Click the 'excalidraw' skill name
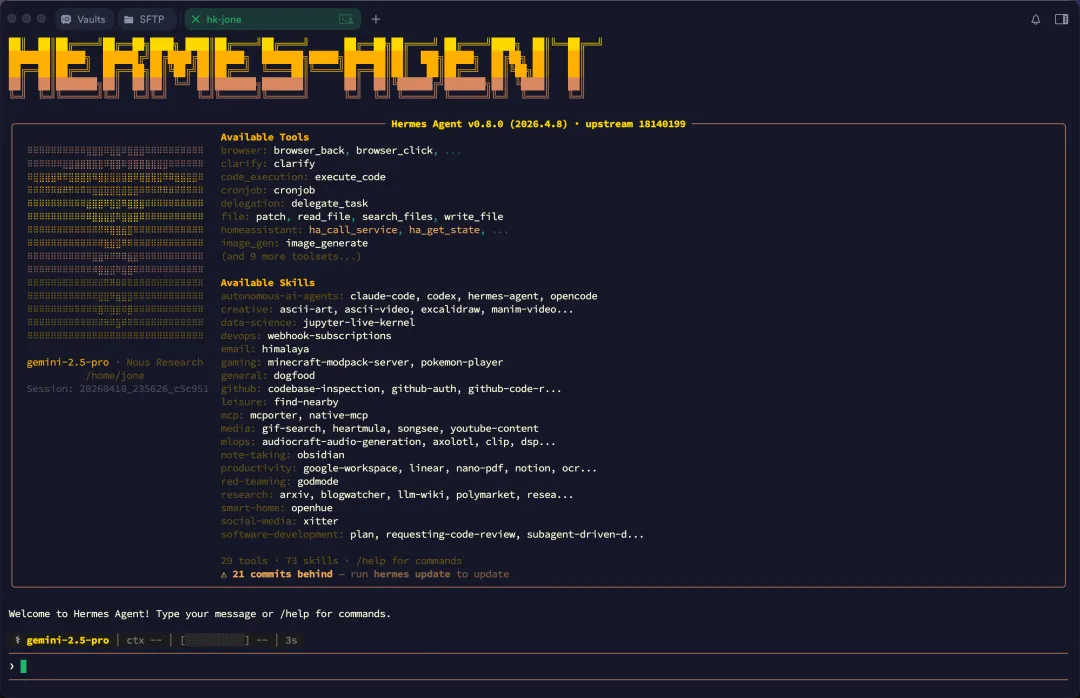This screenshot has width=1080, height=698. pos(450,309)
